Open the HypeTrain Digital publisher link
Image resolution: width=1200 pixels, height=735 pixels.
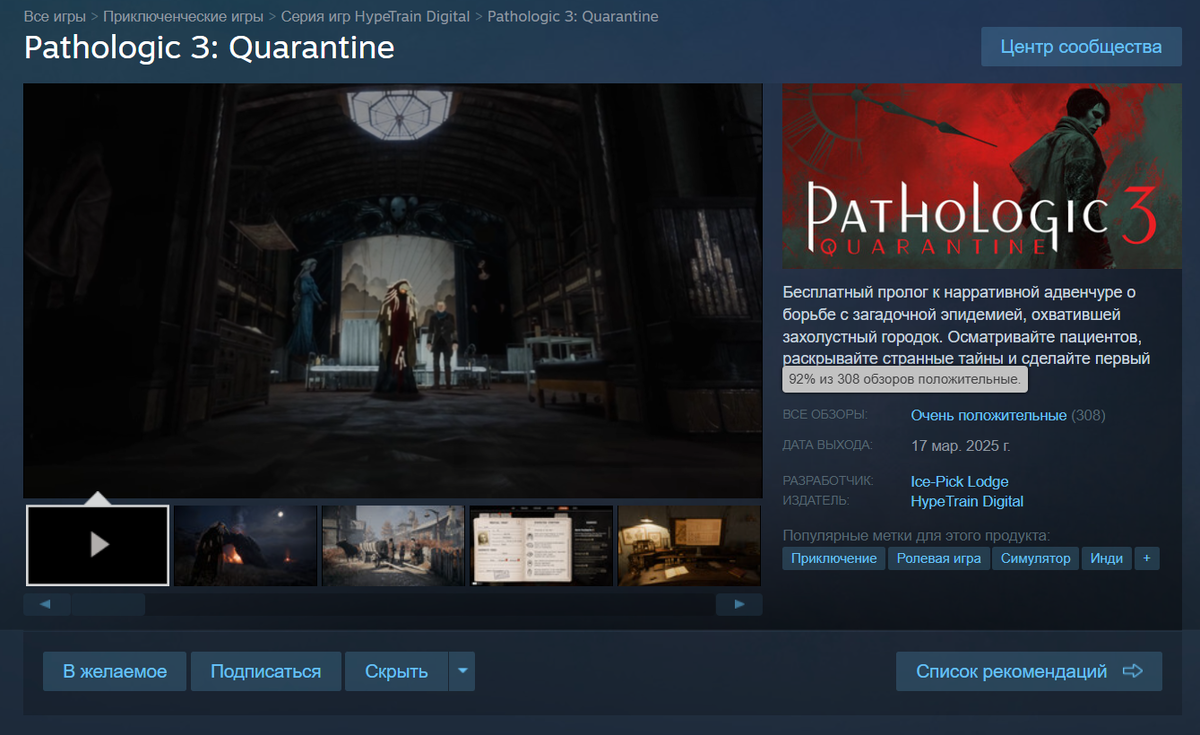967,502
